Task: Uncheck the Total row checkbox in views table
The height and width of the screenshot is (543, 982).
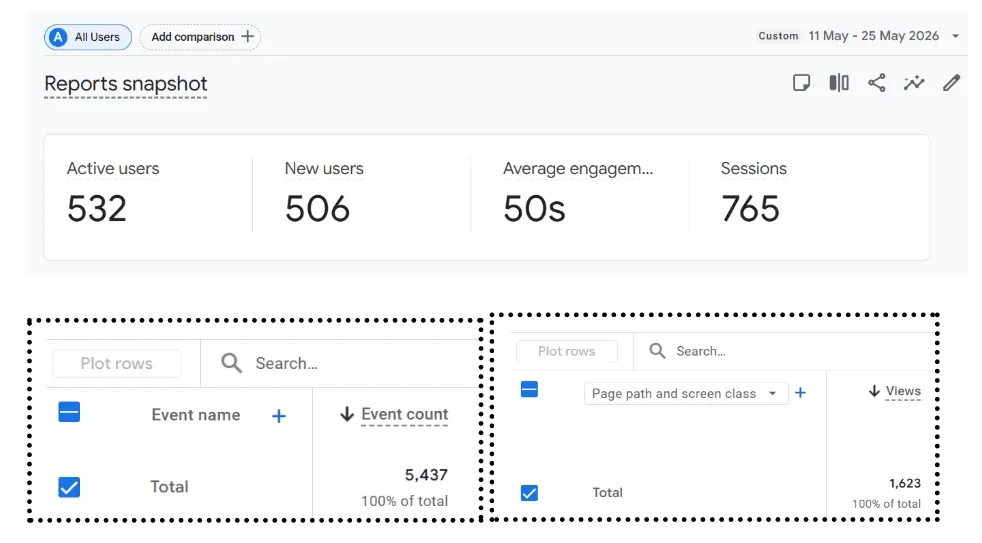Action: pos(529,493)
